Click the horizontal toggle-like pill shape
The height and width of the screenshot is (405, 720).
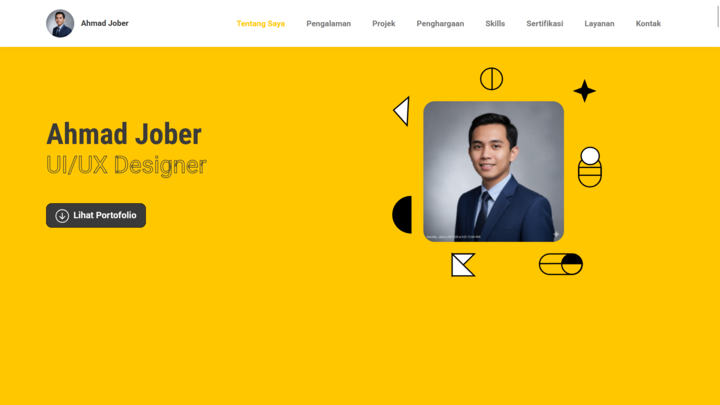coord(561,264)
